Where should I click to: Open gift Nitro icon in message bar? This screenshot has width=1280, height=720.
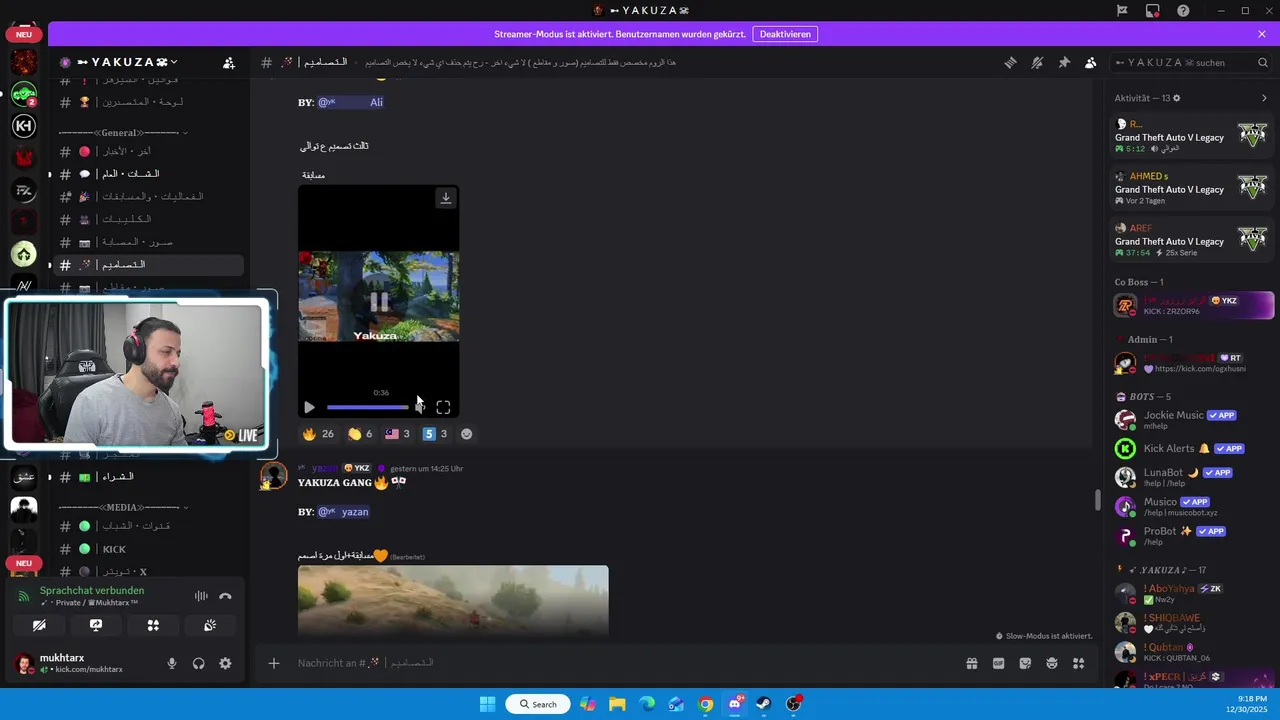[971, 663]
